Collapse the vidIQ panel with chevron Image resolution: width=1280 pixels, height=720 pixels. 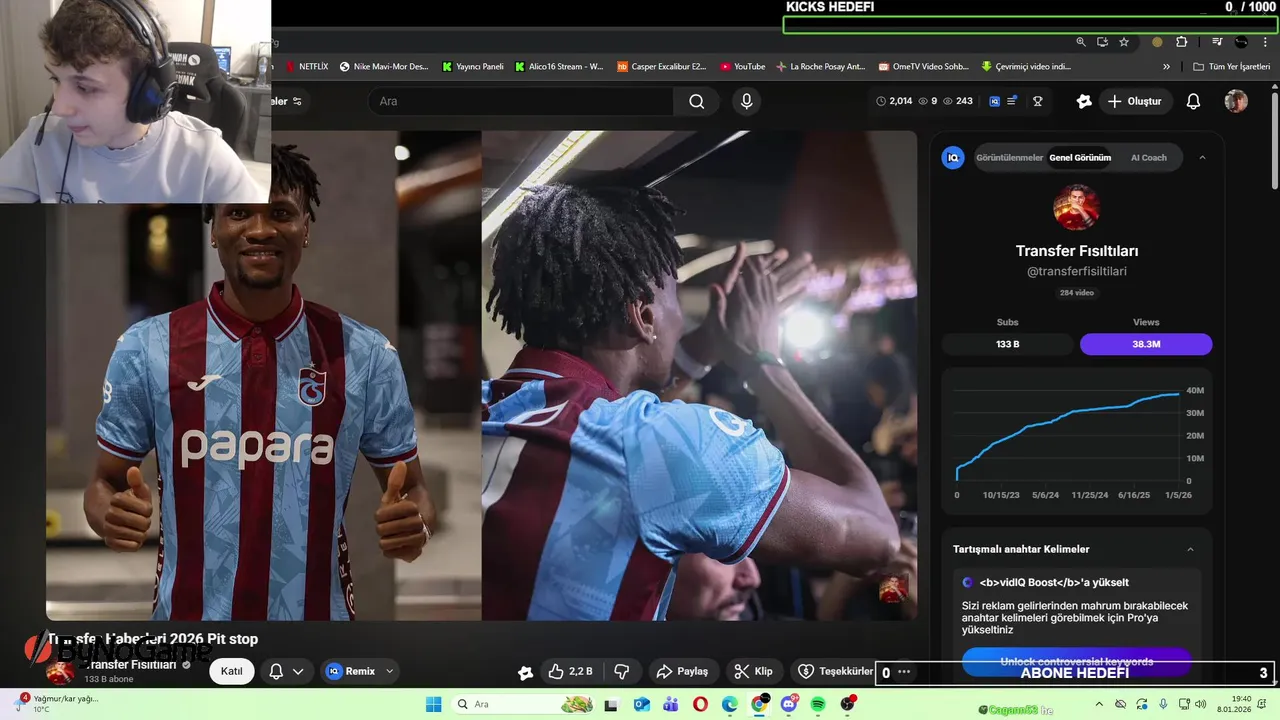tap(1202, 157)
